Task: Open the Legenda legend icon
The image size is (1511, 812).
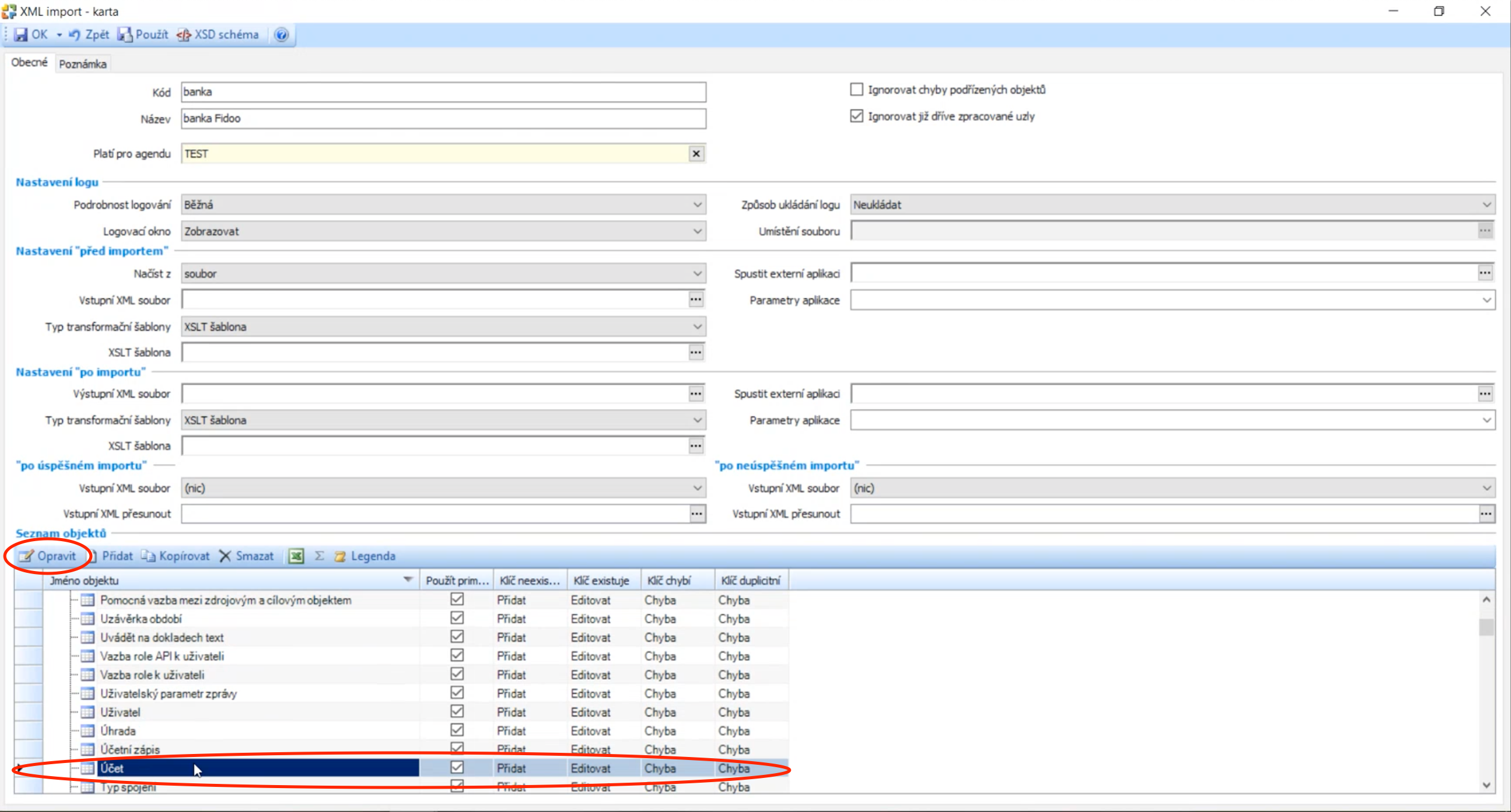Action: coord(340,556)
